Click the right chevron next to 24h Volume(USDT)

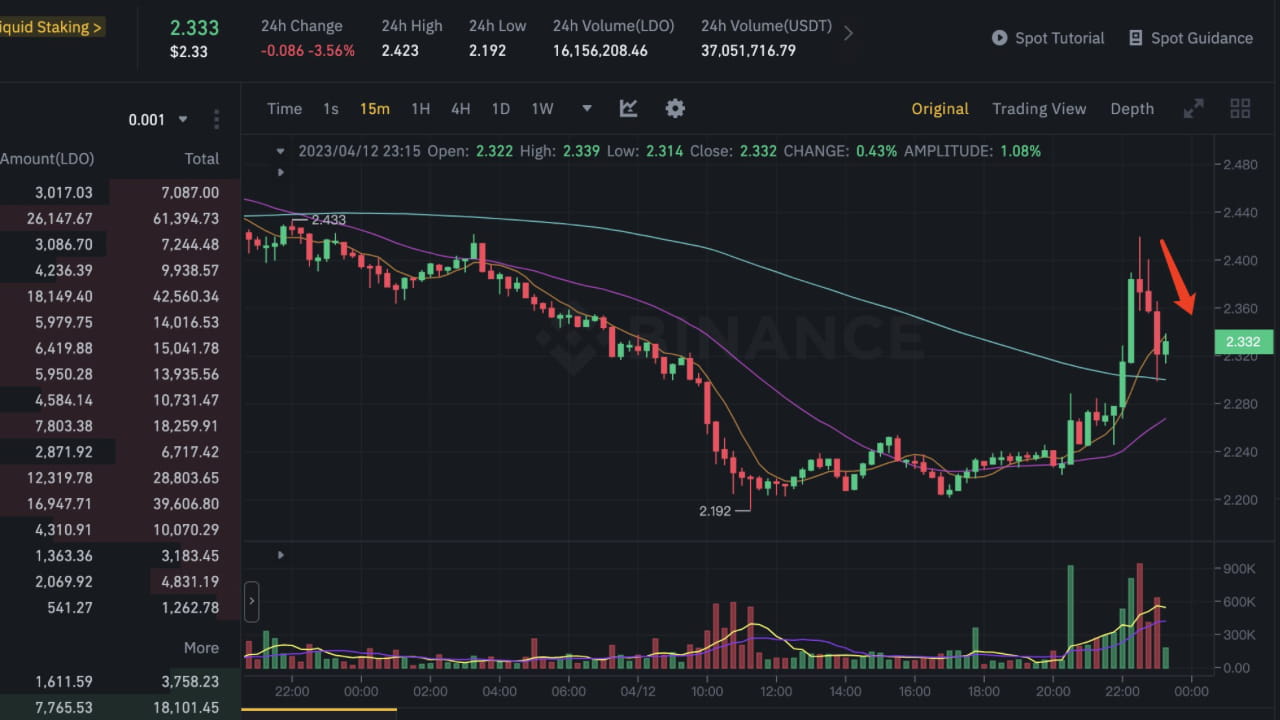tap(848, 32)
